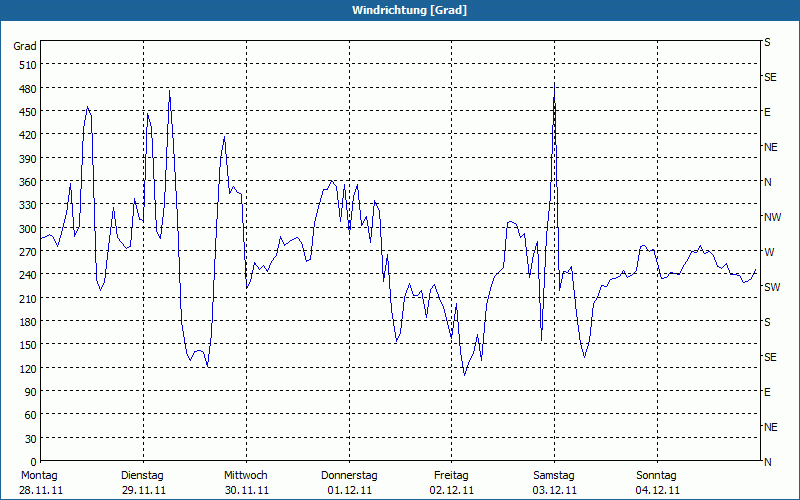Click the date 02.12.11
Image resolution: width=800 pixels, height=500 pixels.
point(452,491)
